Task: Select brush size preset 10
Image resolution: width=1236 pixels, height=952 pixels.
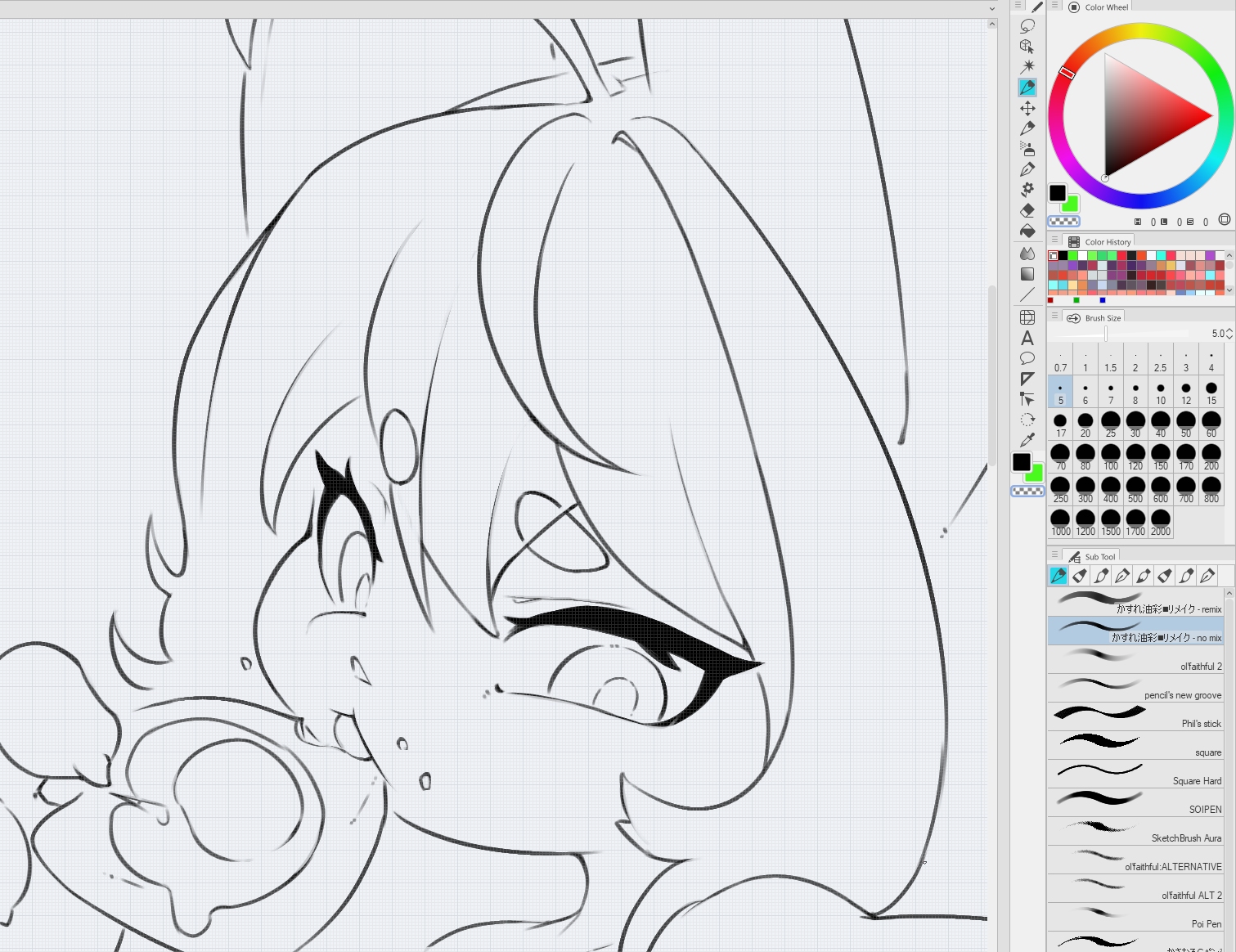Action: click(1161, 393)
